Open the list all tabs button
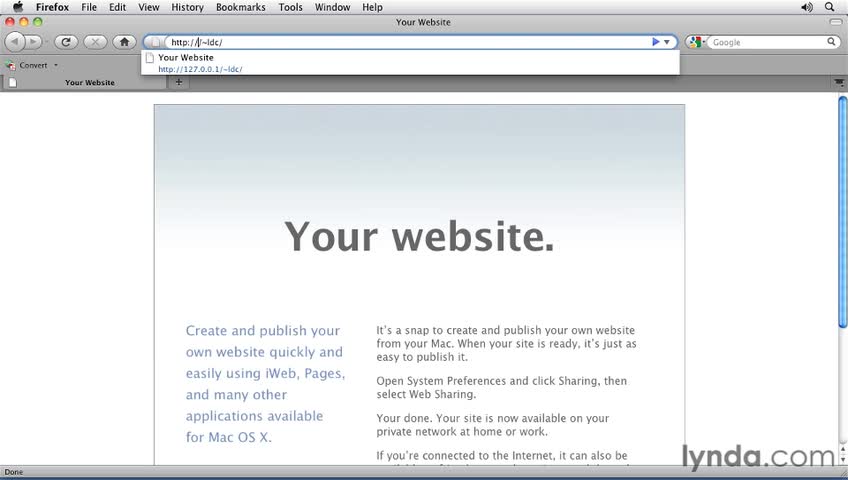Image resolution: width=848 pixels, height=480 pixels. click(839, 82)
